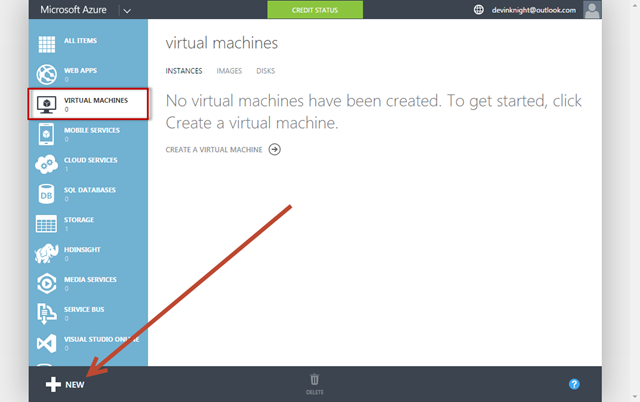Viewport: 640px width, 402px height.
Task: Open Web Apps globe icon
Action: [x=46, y=74]
